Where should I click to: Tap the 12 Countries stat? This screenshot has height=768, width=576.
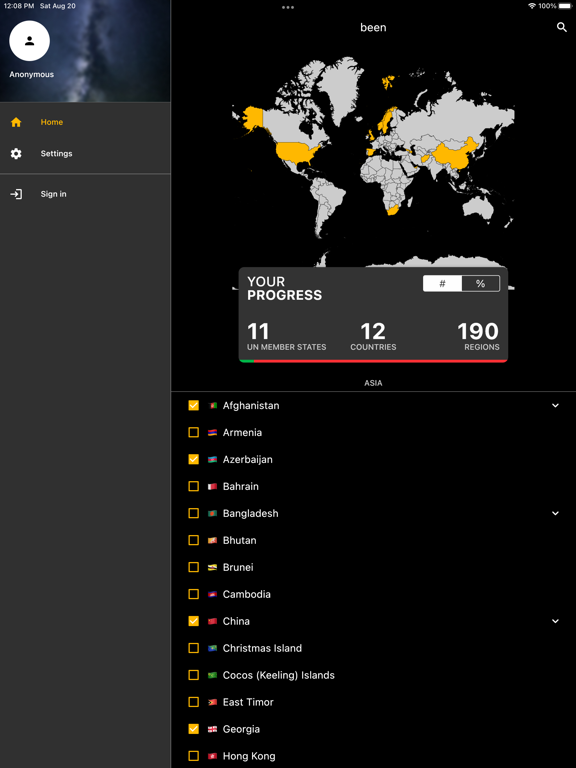coord(373,337)
